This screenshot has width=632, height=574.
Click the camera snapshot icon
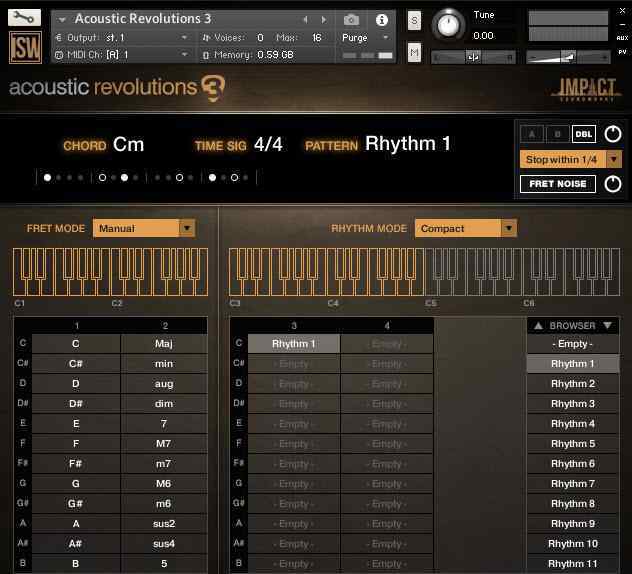tap(351, 20)
